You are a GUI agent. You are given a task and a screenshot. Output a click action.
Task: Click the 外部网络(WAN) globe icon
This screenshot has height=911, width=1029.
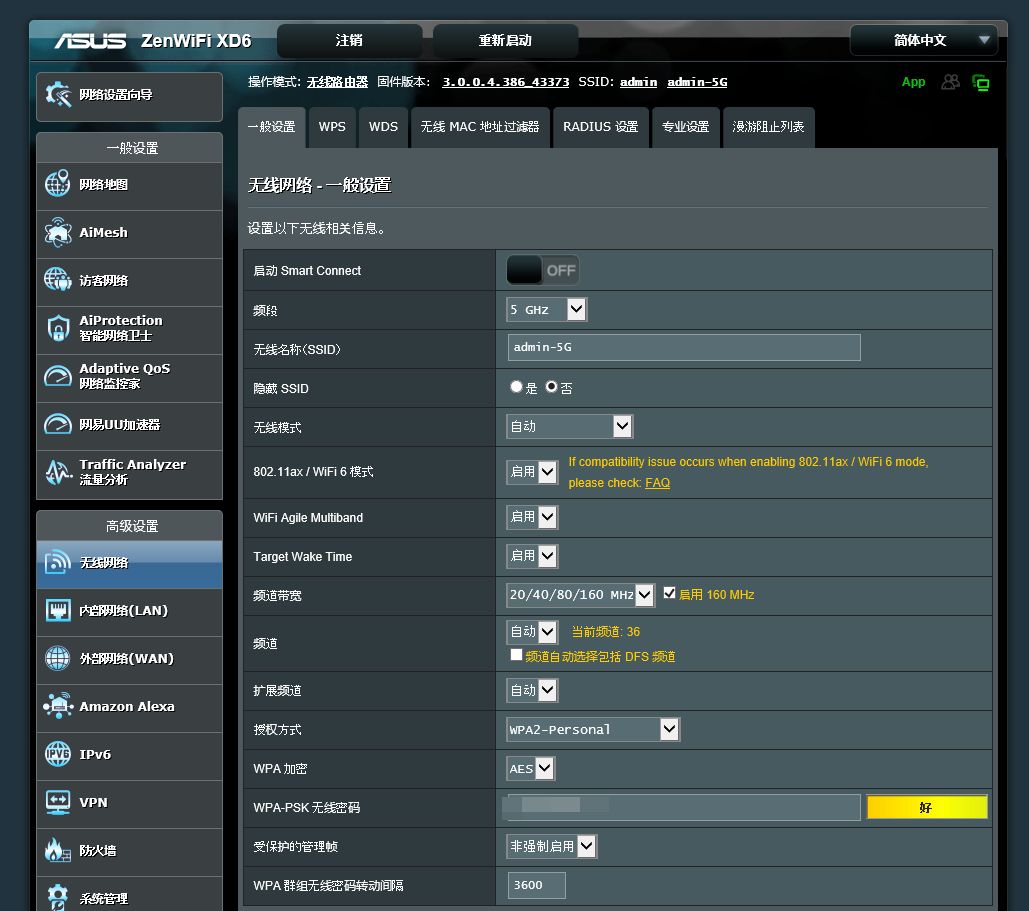(x=58, y=658)
